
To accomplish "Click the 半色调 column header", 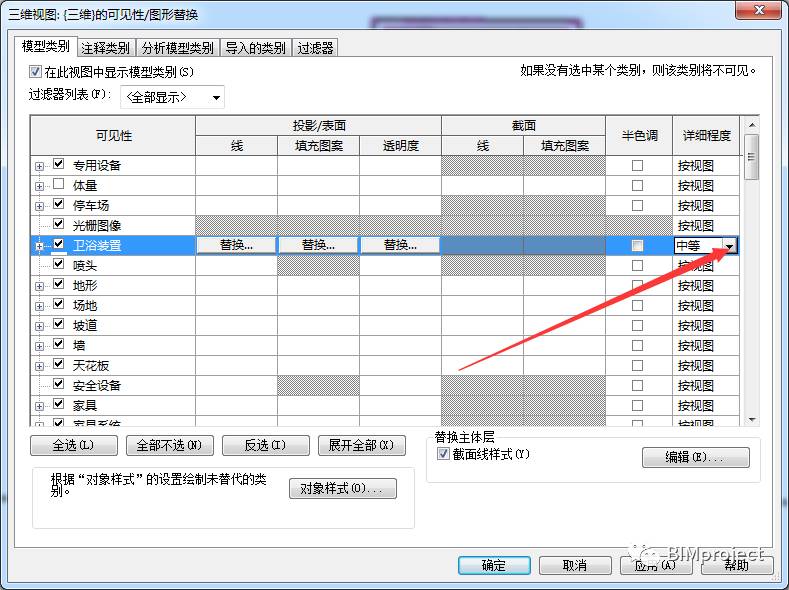I will click(x=639, y=135).
